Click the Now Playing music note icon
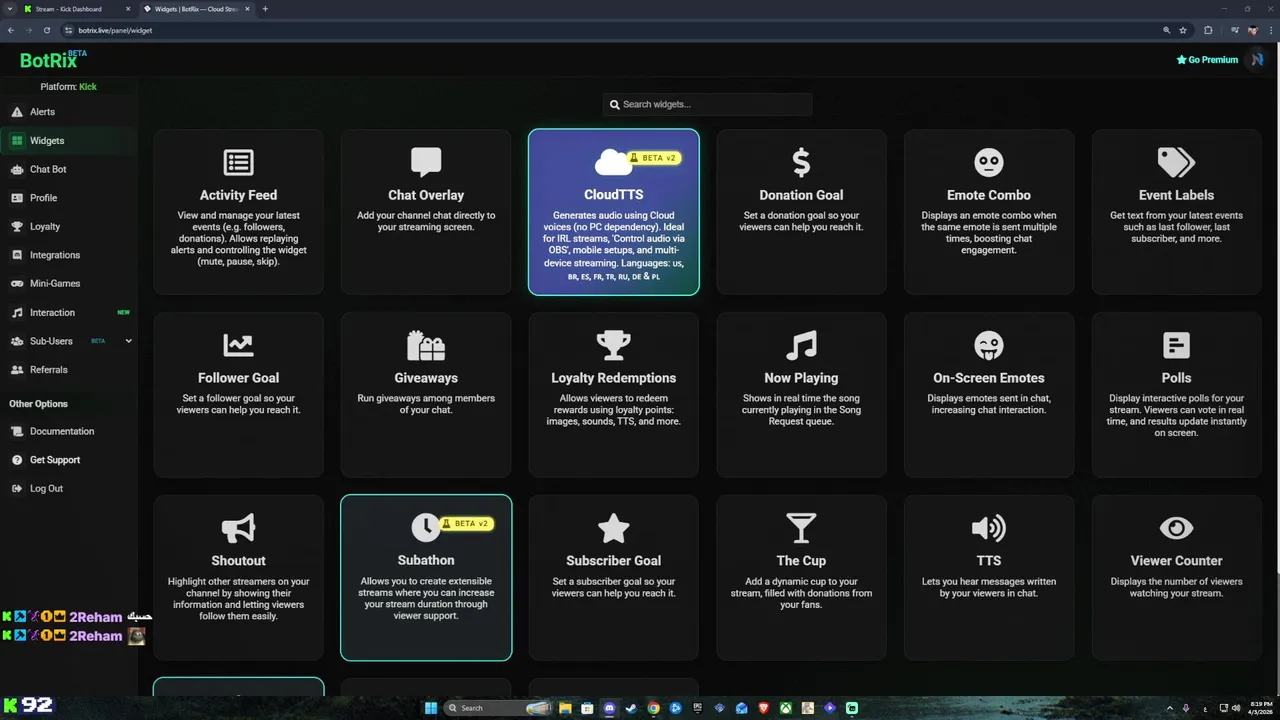 coord(801,345)
